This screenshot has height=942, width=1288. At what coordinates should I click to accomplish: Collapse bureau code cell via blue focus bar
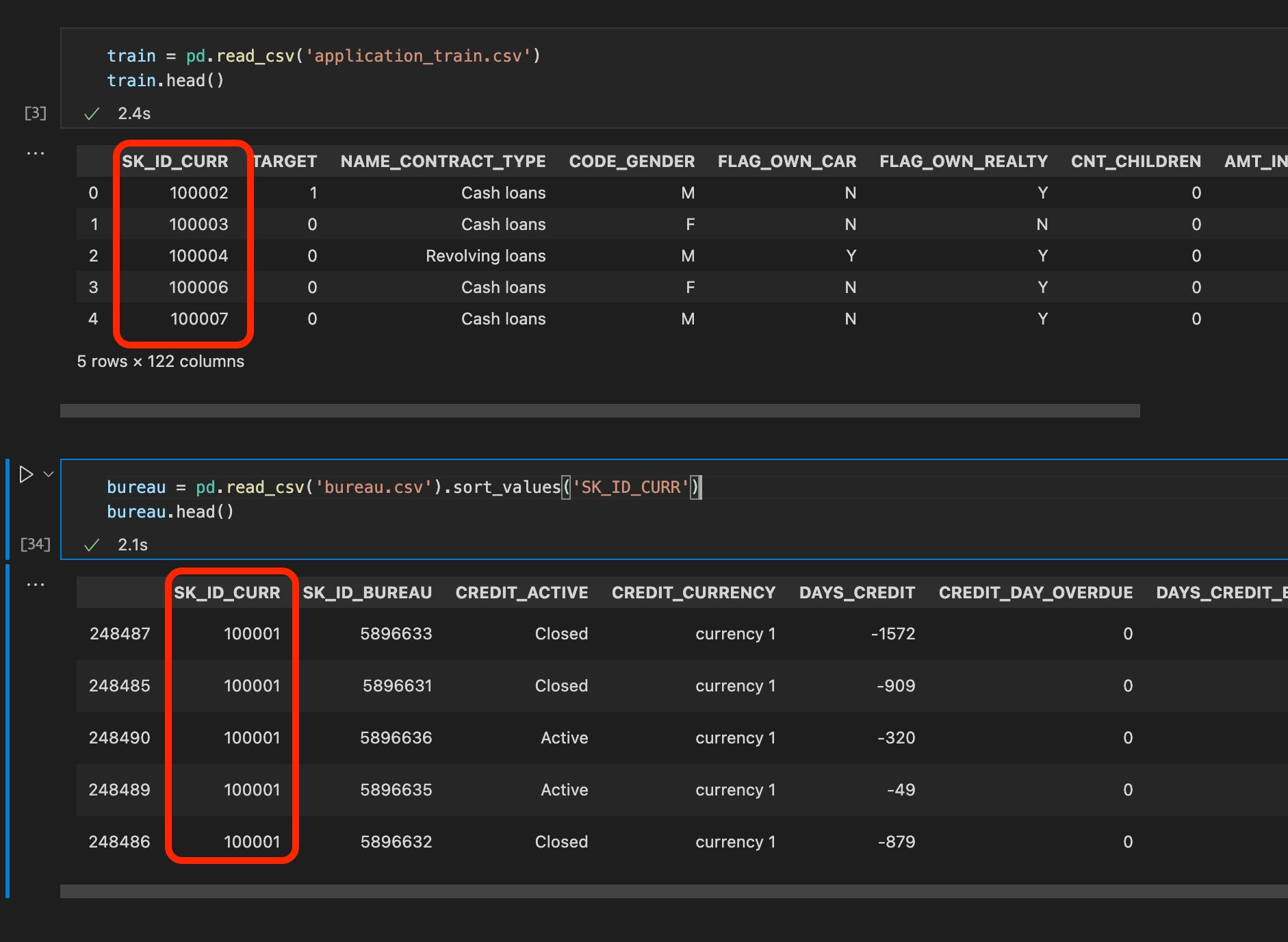click(8, 508)
